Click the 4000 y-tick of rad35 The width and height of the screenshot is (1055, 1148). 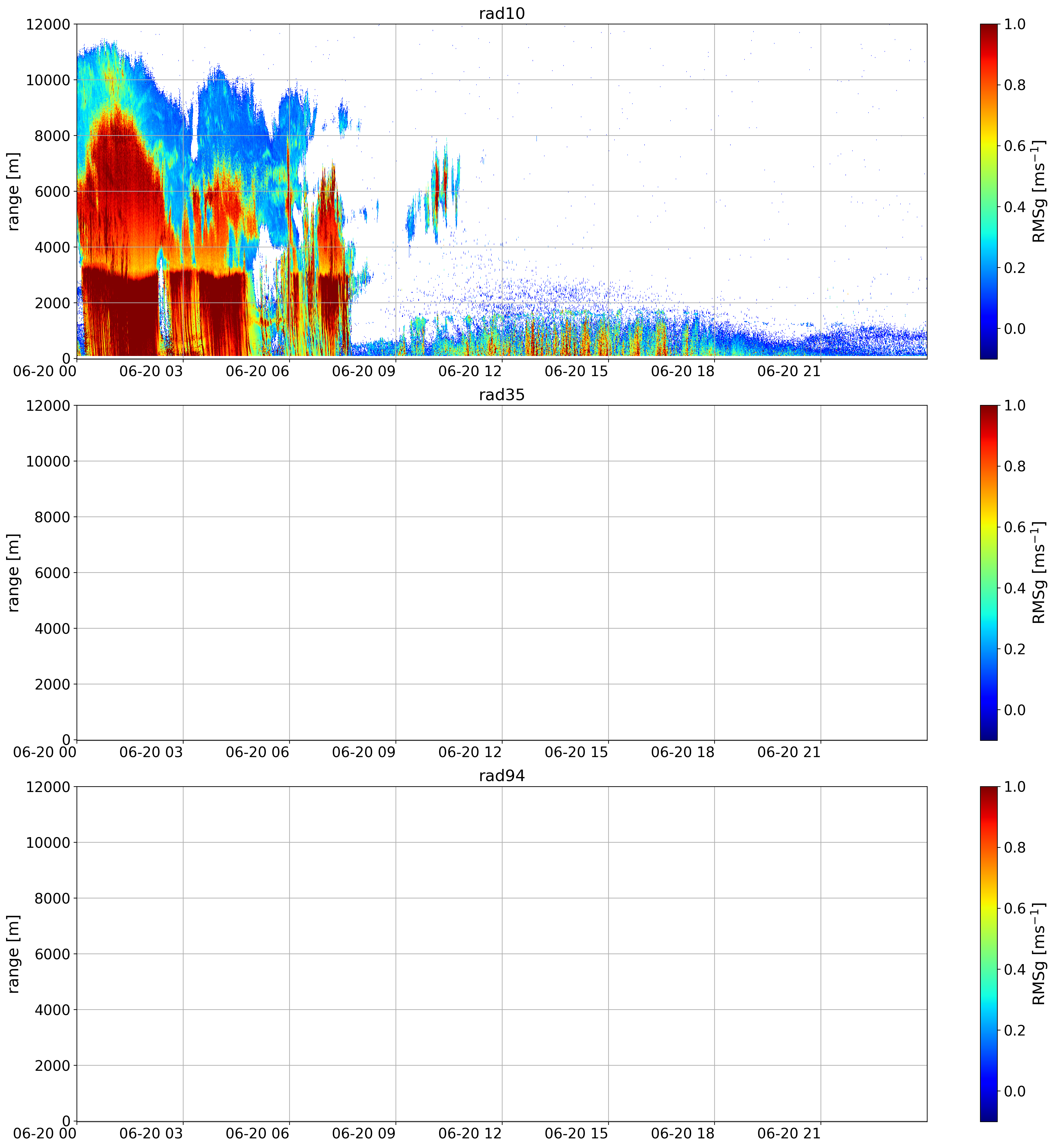click(53, 628)
